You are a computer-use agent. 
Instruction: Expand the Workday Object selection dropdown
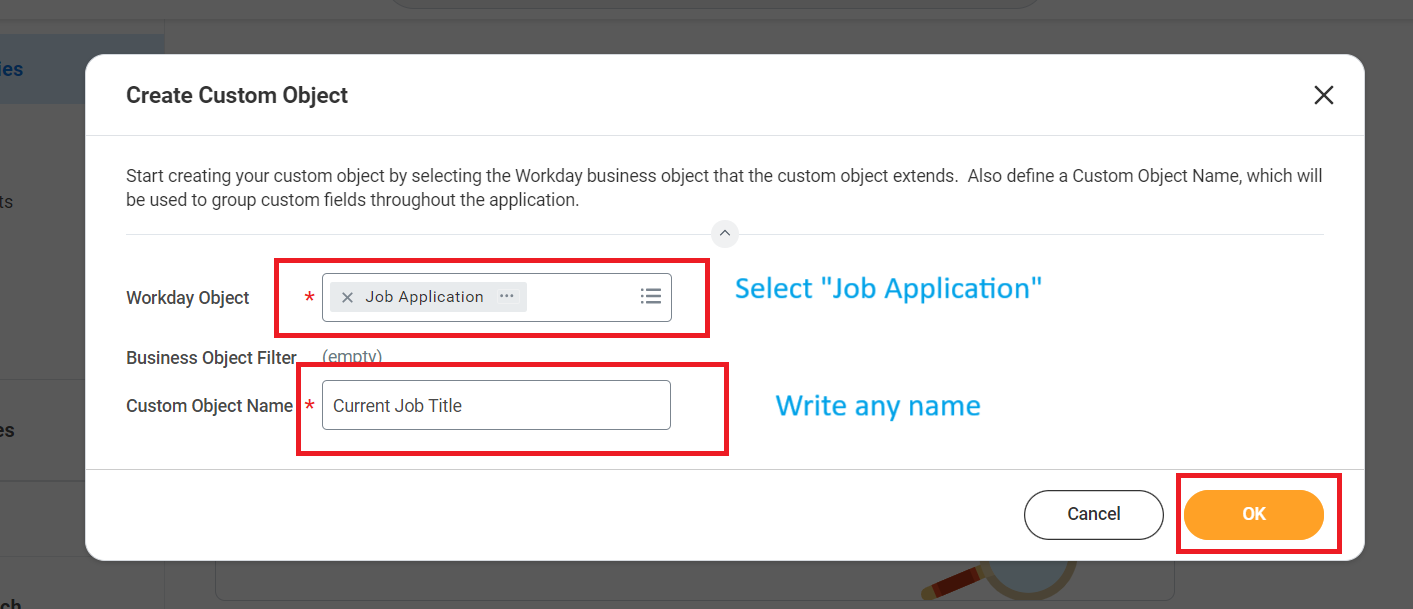pyautogui.click(x=651, y=296)
